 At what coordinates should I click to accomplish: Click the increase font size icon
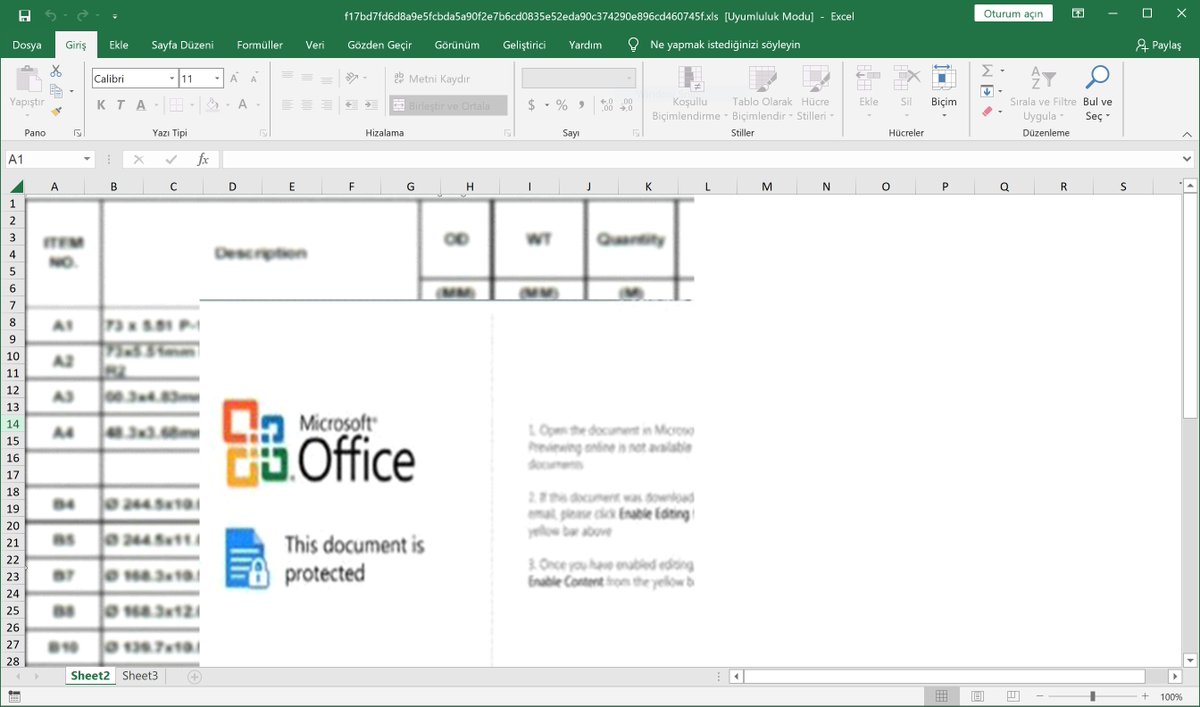click(x=234, y=78)
